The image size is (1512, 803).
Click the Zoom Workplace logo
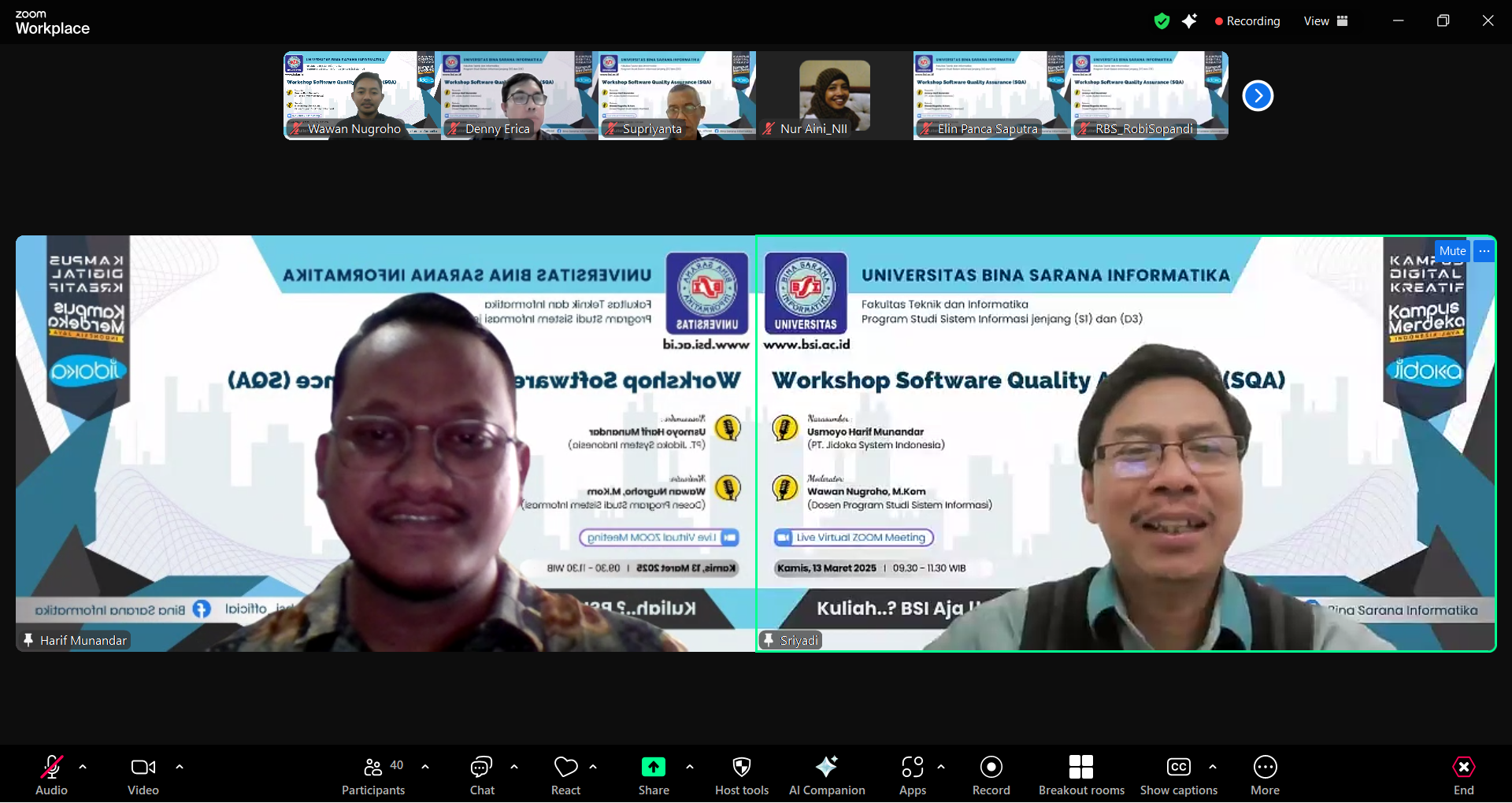coord(52,23)
